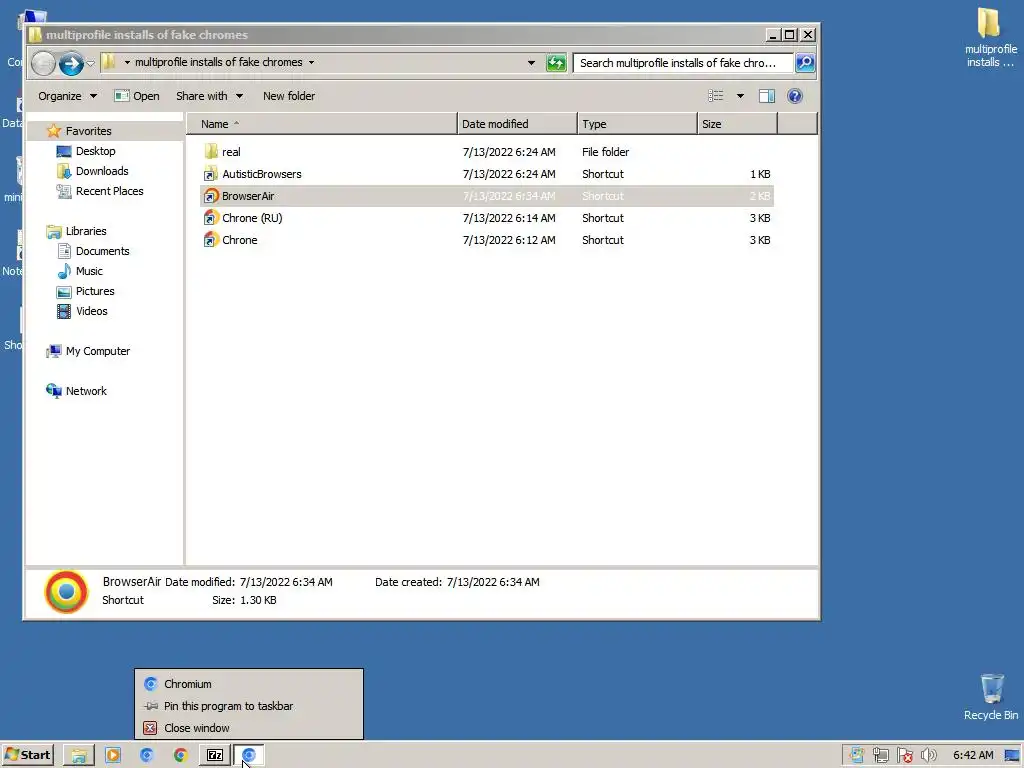Select the Chrone shortcut icon
1024x768 pixels.
(x=210, y=240)
